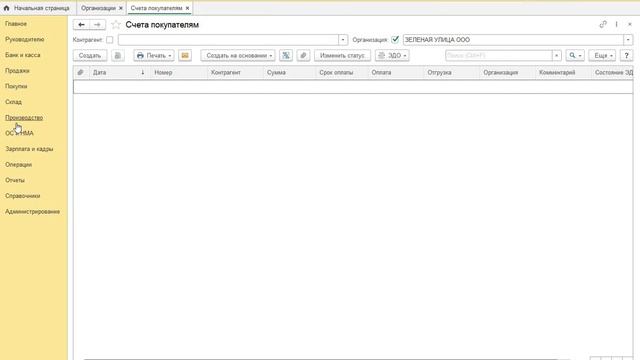640x360 pixels.
Task: Open the Администрирование section
Action: (32, 211)
